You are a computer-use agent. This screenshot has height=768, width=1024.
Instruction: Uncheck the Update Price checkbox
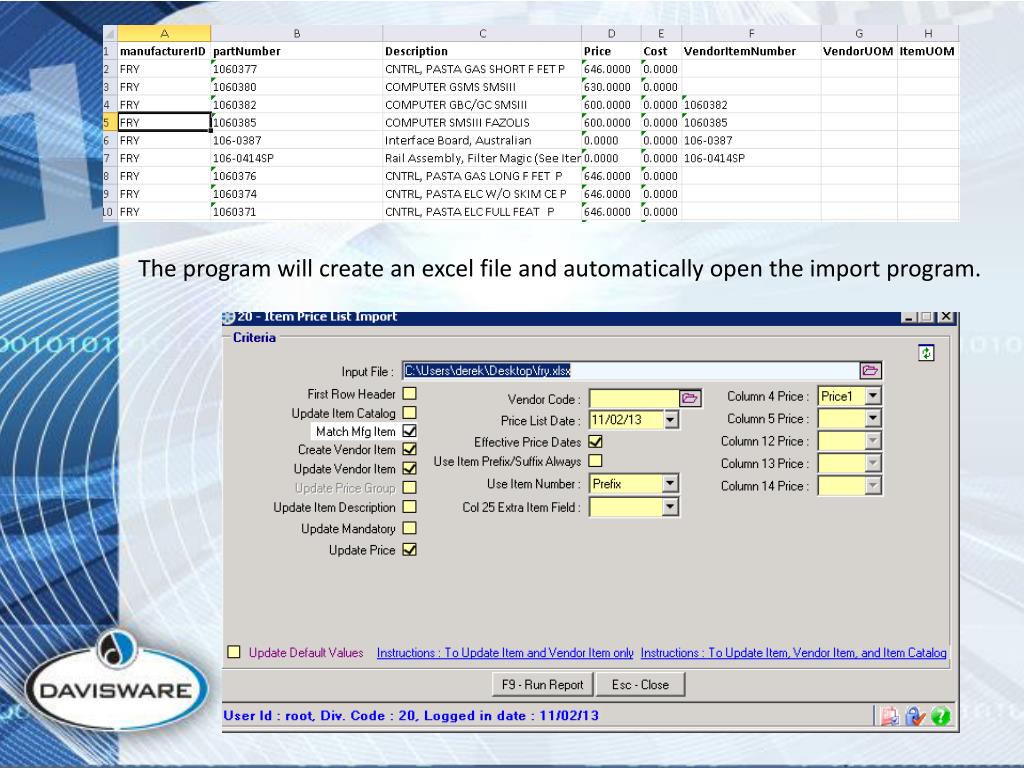(409, 550)
